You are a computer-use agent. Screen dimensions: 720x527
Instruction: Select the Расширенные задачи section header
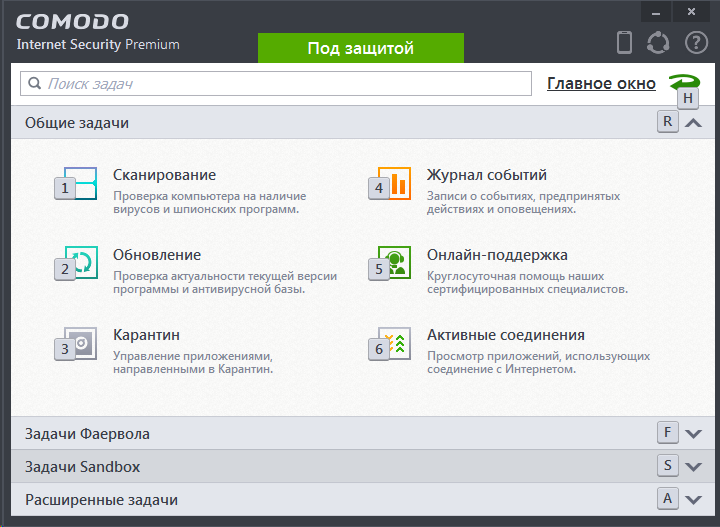point(363,499)
